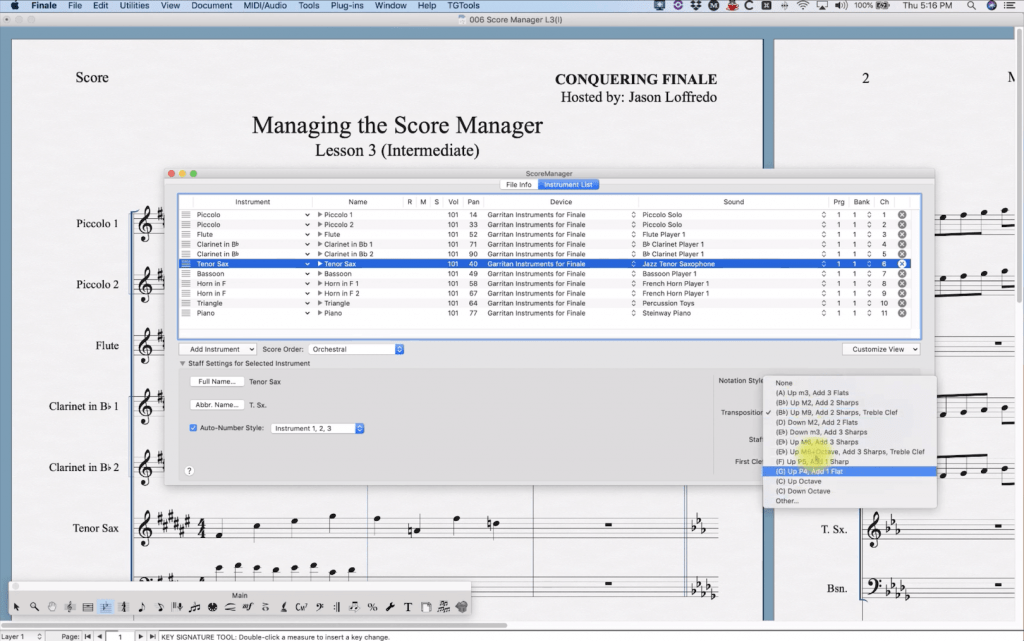
Task: Toggle Auto-Number Style checkbox
Action: 193,428
